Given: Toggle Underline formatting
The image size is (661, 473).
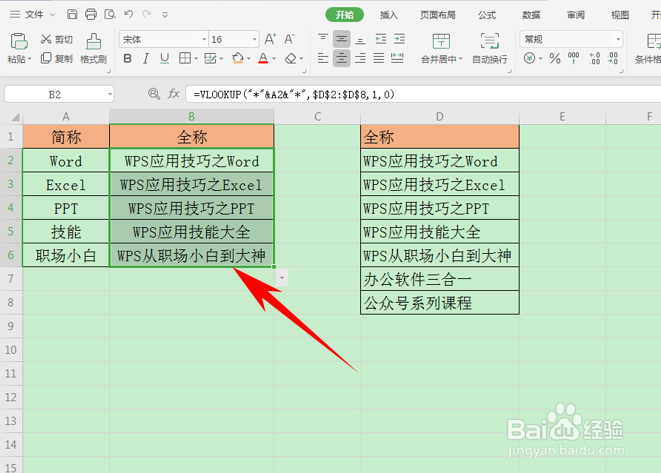Looking at the screenshot, I should coord(164,58).
